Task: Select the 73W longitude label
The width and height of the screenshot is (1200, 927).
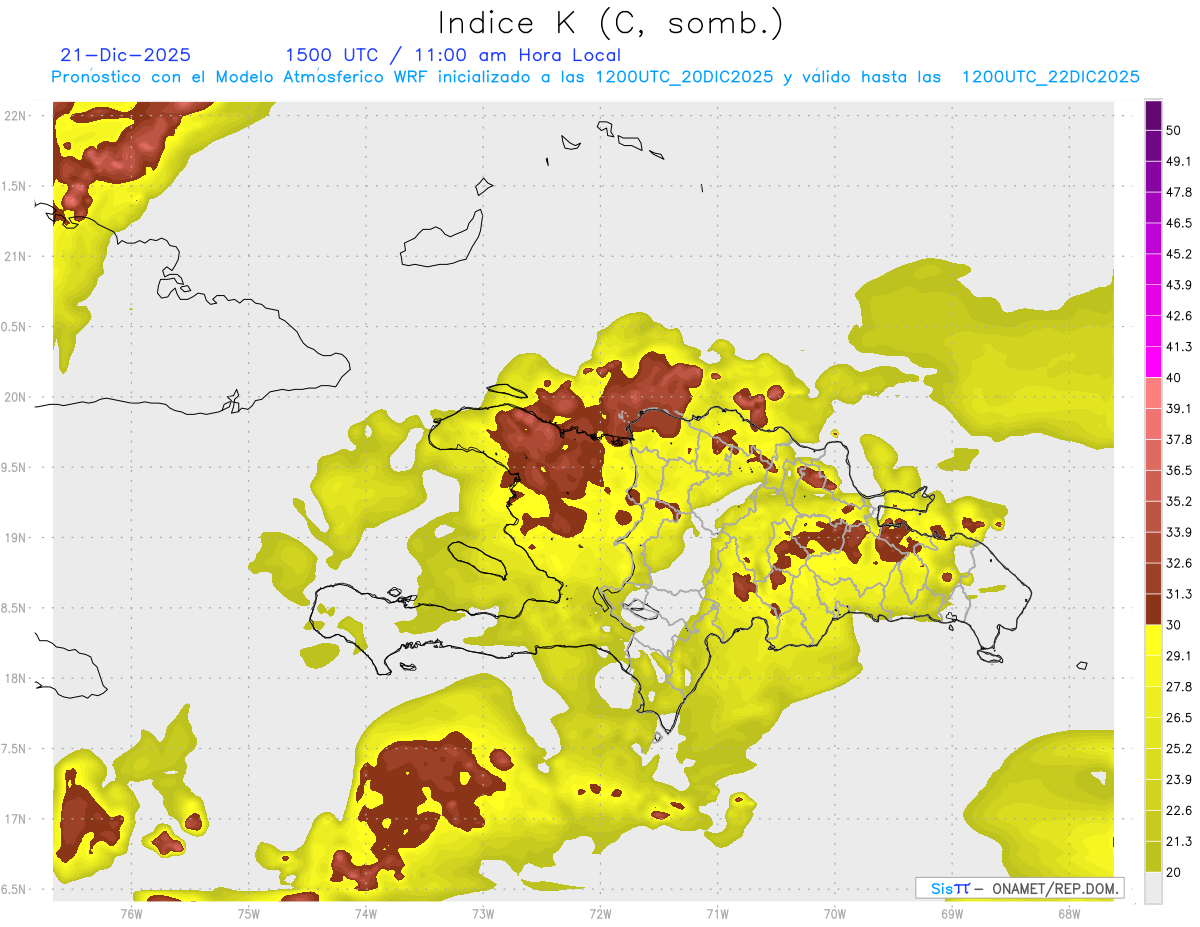Action: (483, 913)
